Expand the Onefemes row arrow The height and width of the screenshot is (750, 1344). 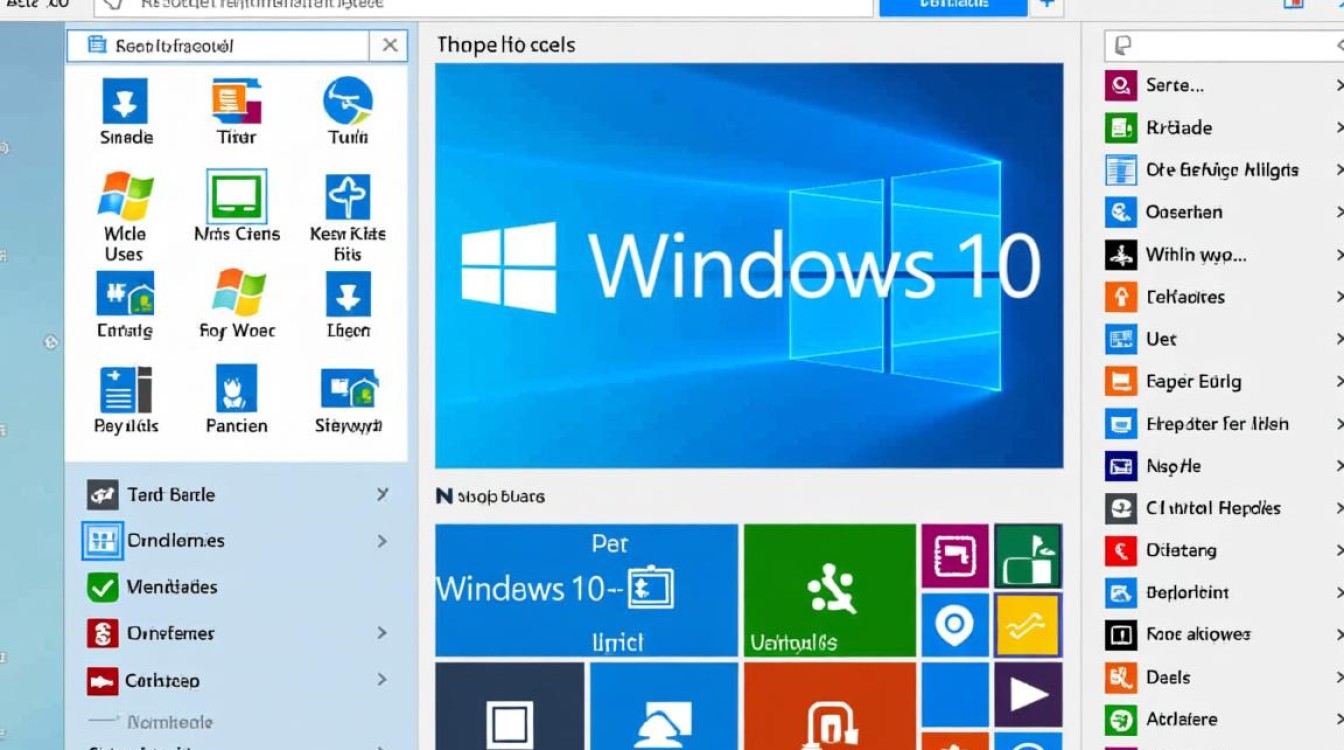(382, 633)
